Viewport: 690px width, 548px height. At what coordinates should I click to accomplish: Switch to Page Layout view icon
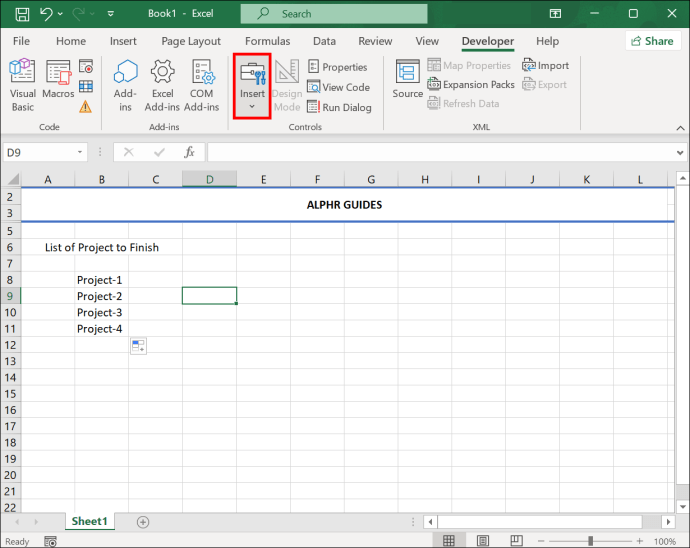click(x=483, y=541)
